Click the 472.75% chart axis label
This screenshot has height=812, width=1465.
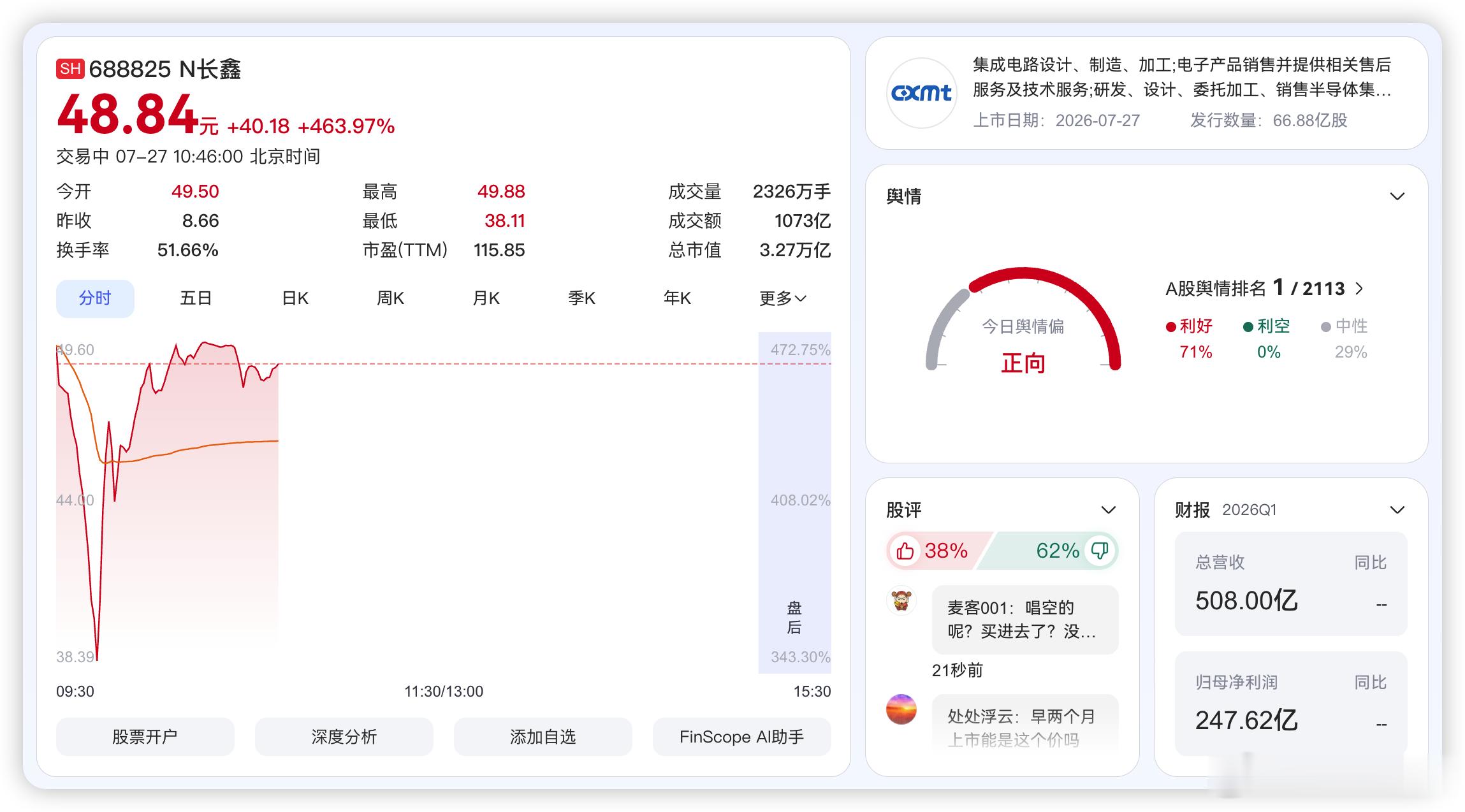coord(800,350)
